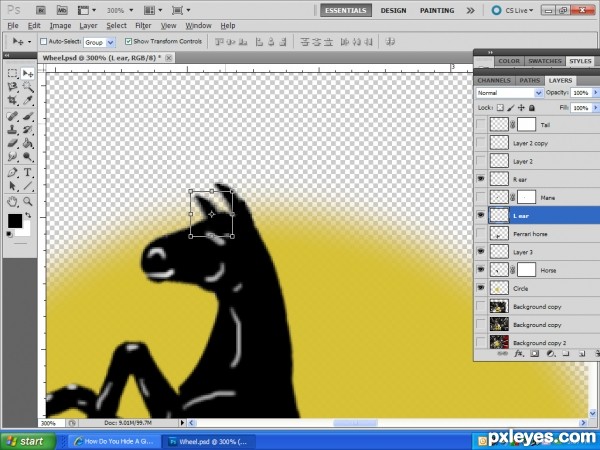Screen dimensions: 600x450
Task: Open the Opacity slider arrow
Action: pos(595,93)
